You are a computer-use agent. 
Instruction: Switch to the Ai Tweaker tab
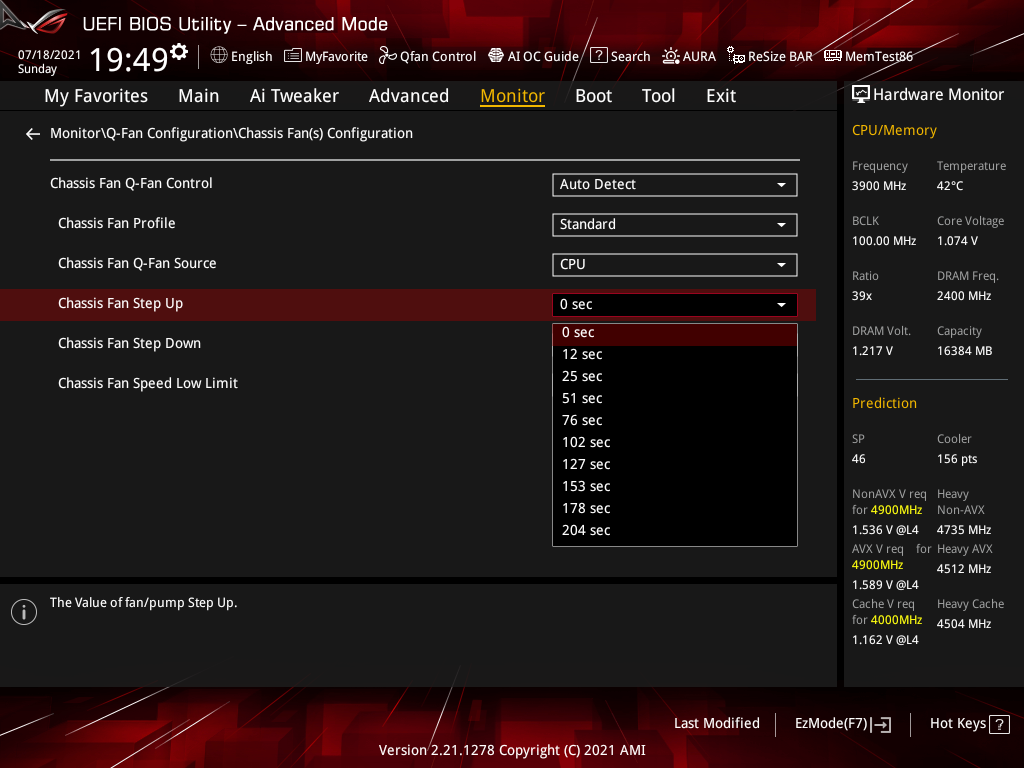click(x=294, y=95)
